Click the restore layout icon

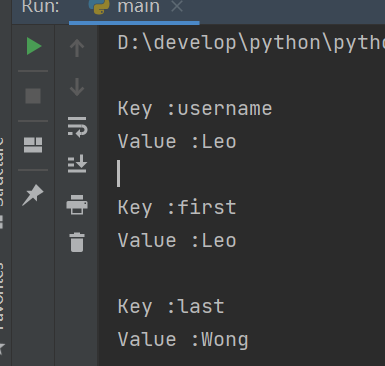pos(33,145)
